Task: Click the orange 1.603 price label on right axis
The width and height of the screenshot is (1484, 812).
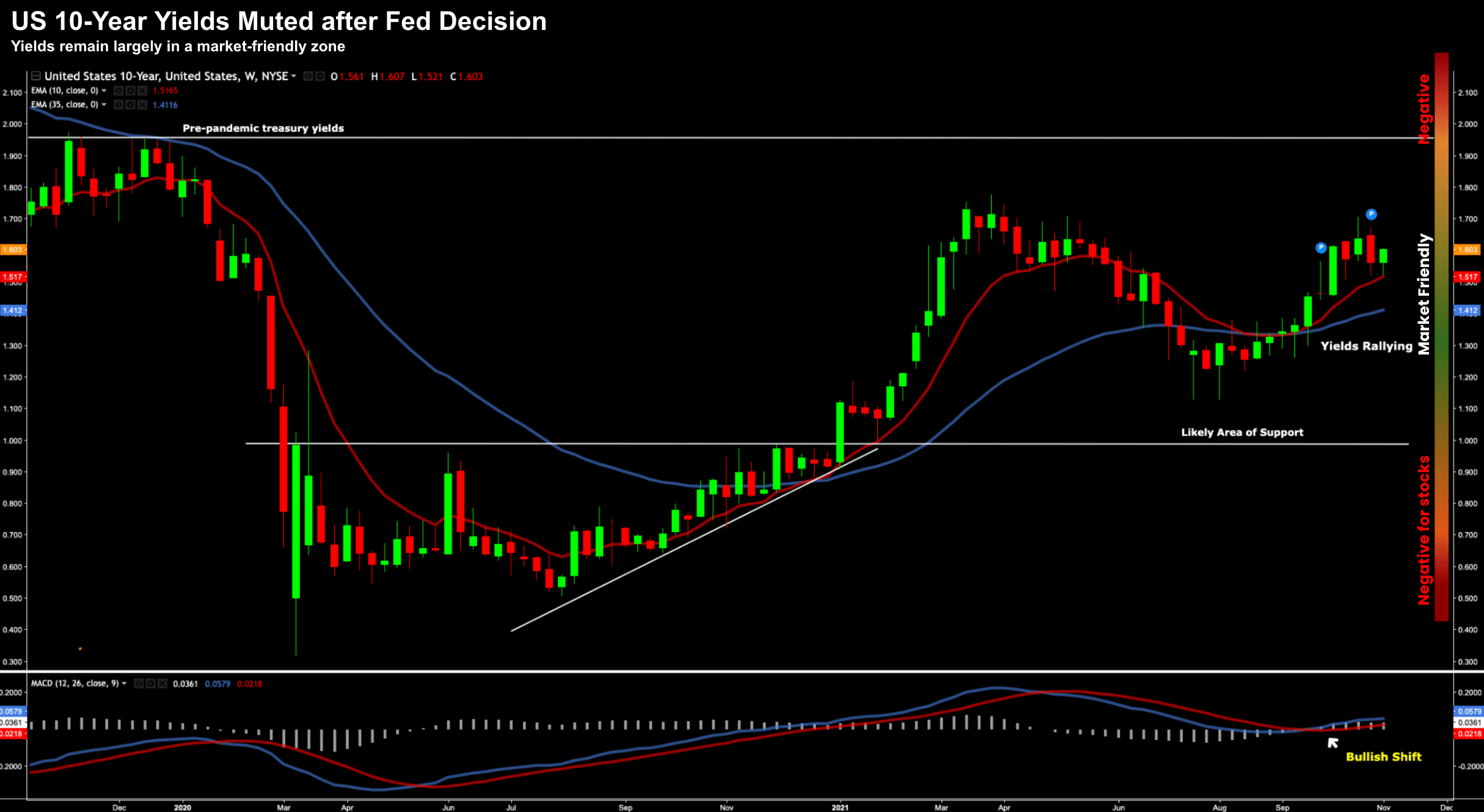Action: (x=1468, y=250)
